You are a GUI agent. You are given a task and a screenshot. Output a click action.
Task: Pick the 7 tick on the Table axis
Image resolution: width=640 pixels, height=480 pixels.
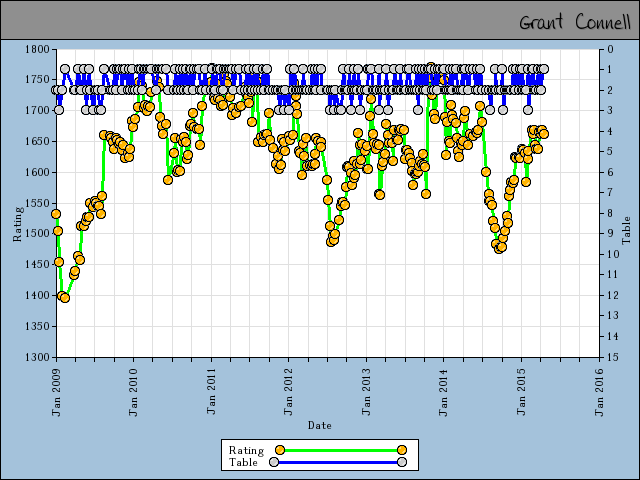pos(611,193)
